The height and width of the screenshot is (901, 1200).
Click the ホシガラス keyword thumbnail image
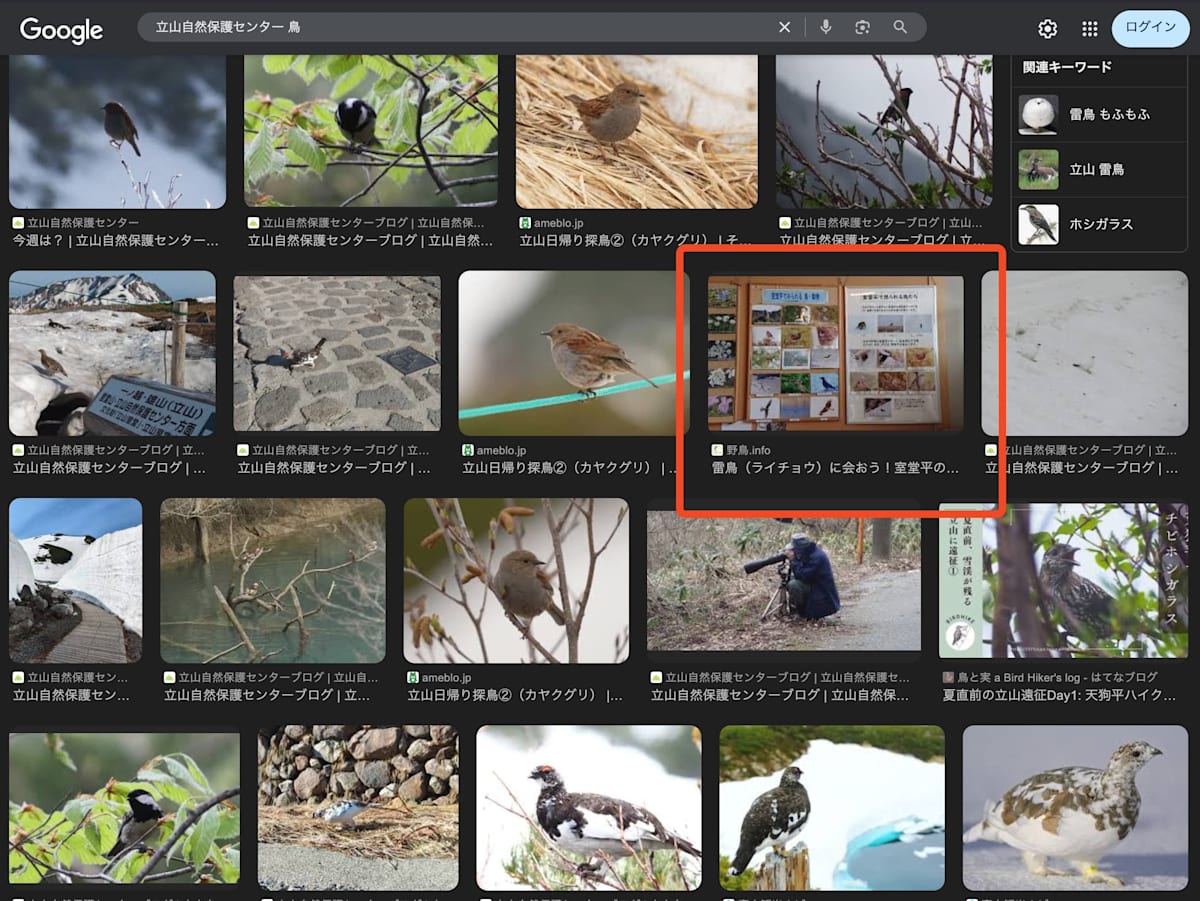point(1038,224)
